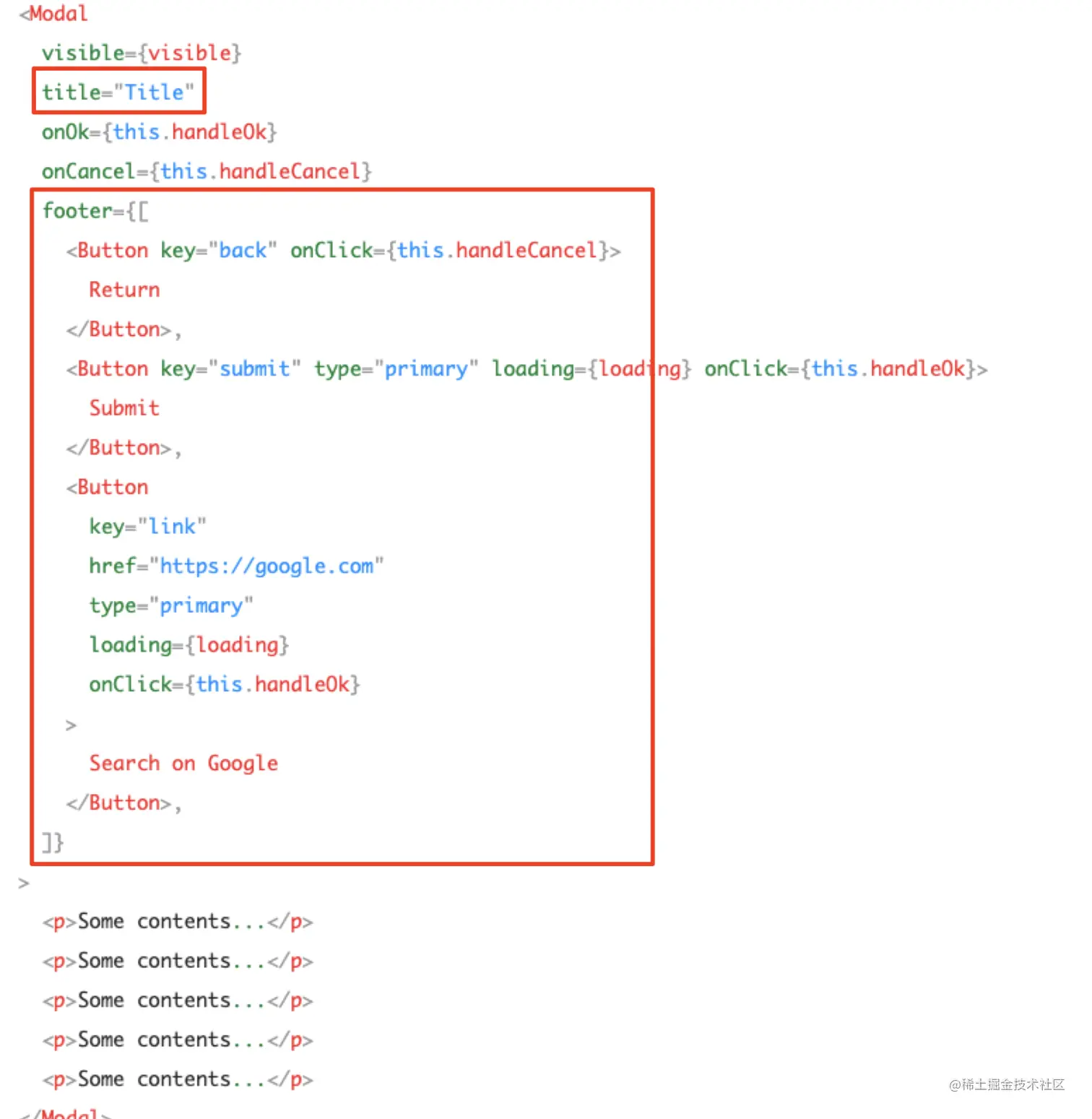
Task: Click the key="submit" attribute
Action: click(x=230, y=368)
